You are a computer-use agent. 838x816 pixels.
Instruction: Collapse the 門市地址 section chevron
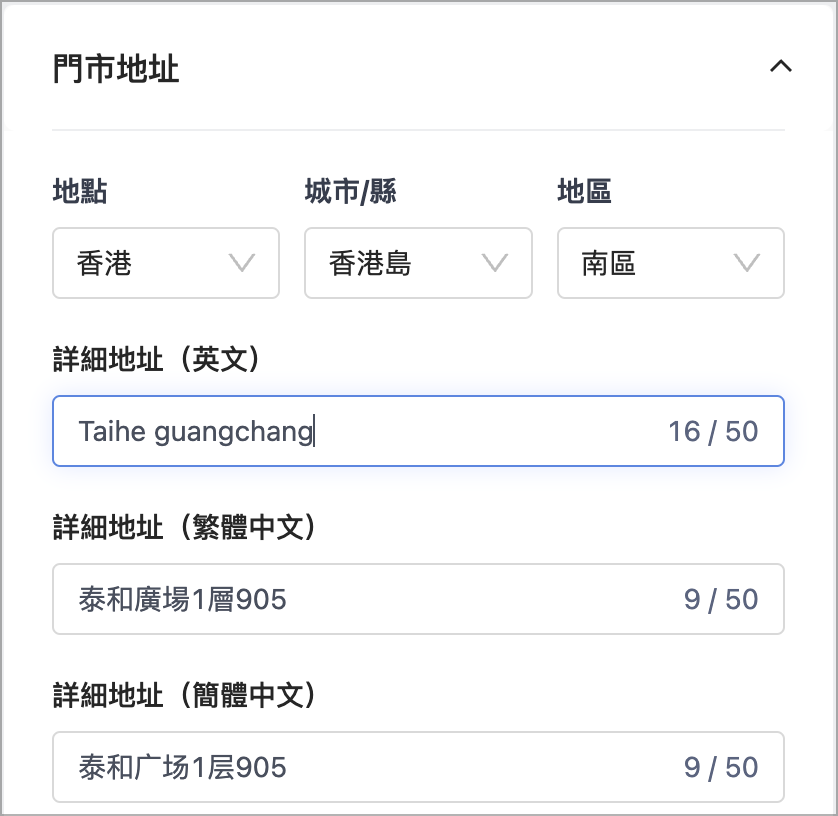(x=780, y=66)
